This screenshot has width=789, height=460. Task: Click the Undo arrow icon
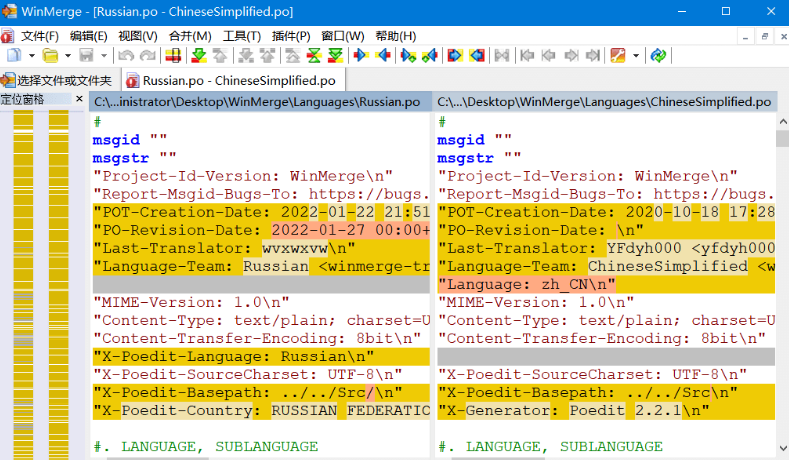(x=126, y=55)
